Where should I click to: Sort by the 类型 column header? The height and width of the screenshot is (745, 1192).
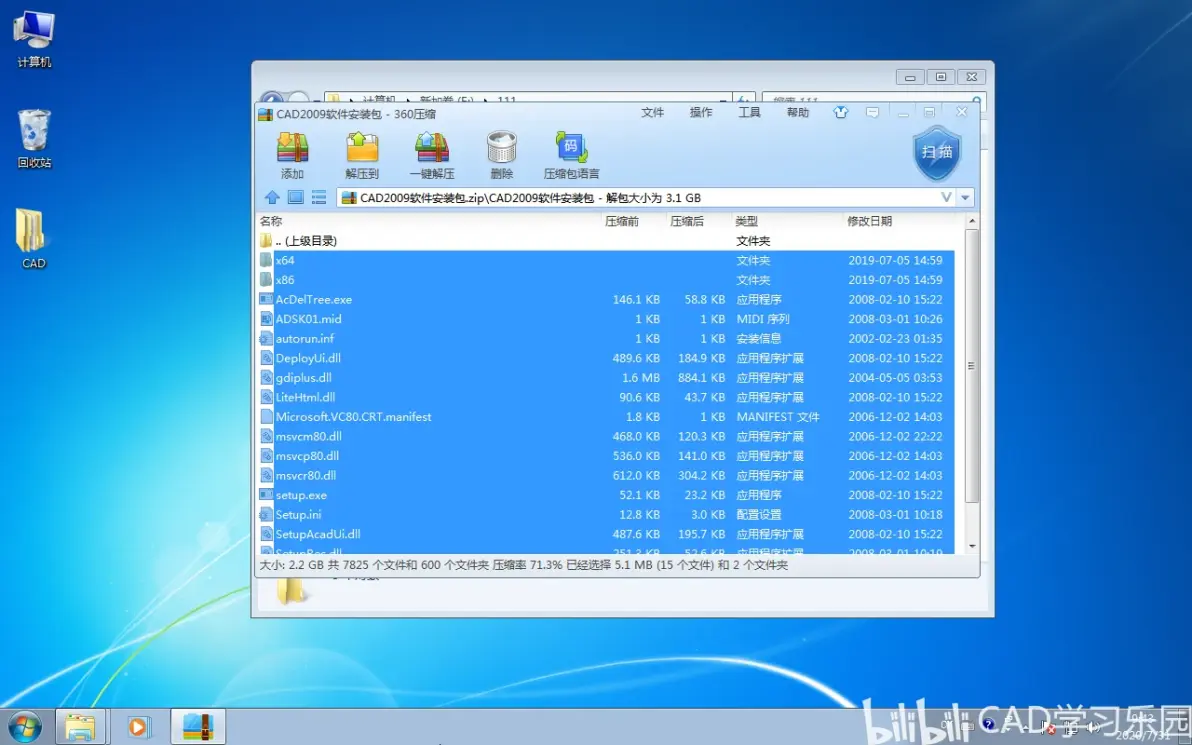(747, 221)
